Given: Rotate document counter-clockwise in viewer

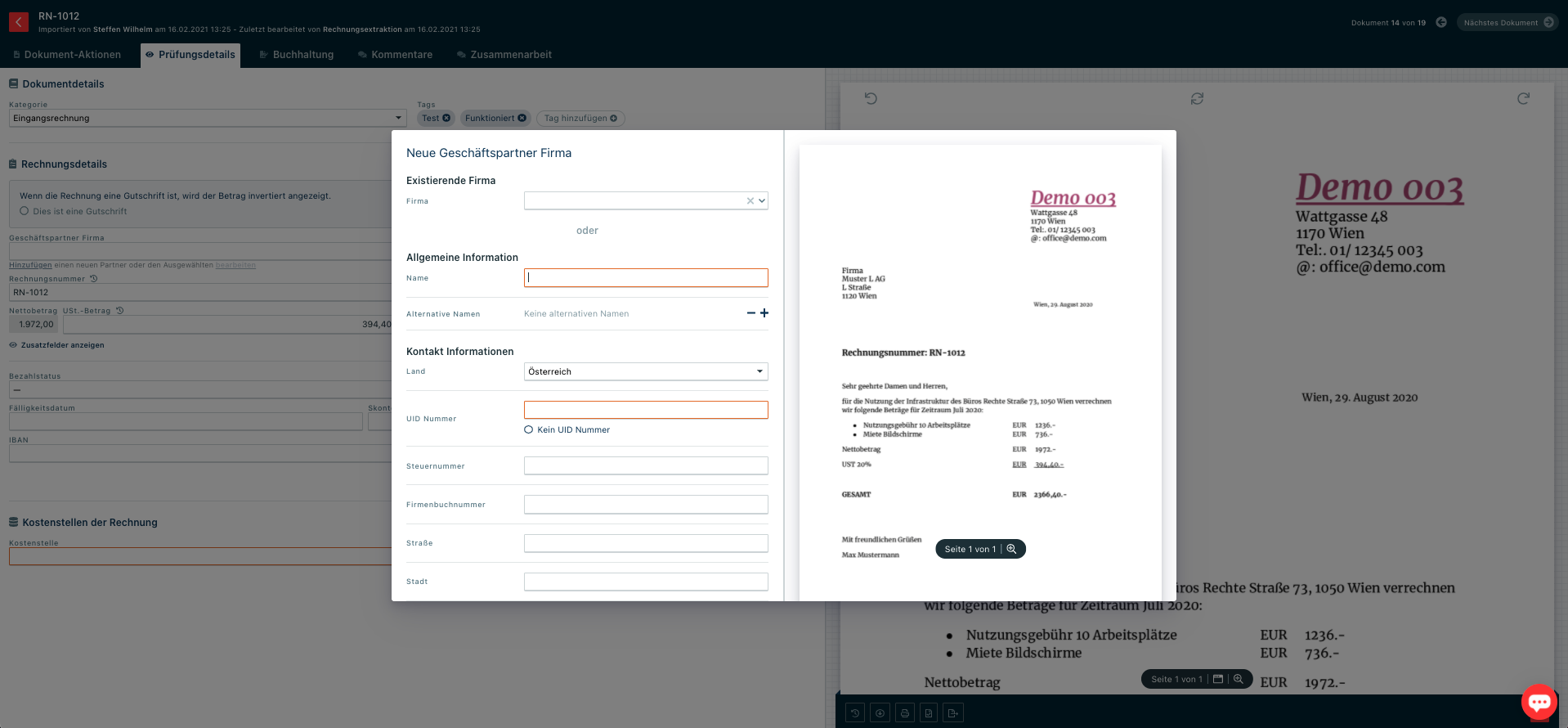Looking at the screenshot, I should click(871, 99).
